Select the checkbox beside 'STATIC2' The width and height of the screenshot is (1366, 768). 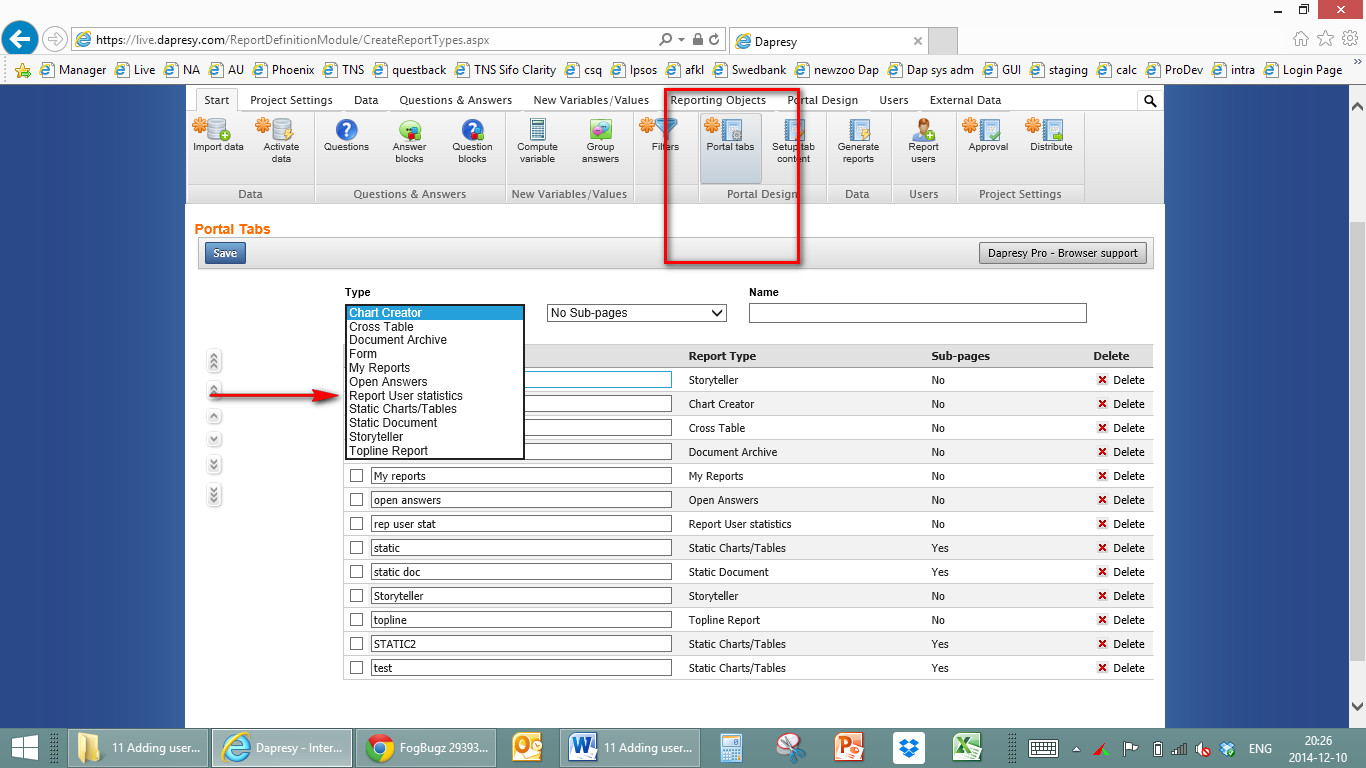point(357,644)
